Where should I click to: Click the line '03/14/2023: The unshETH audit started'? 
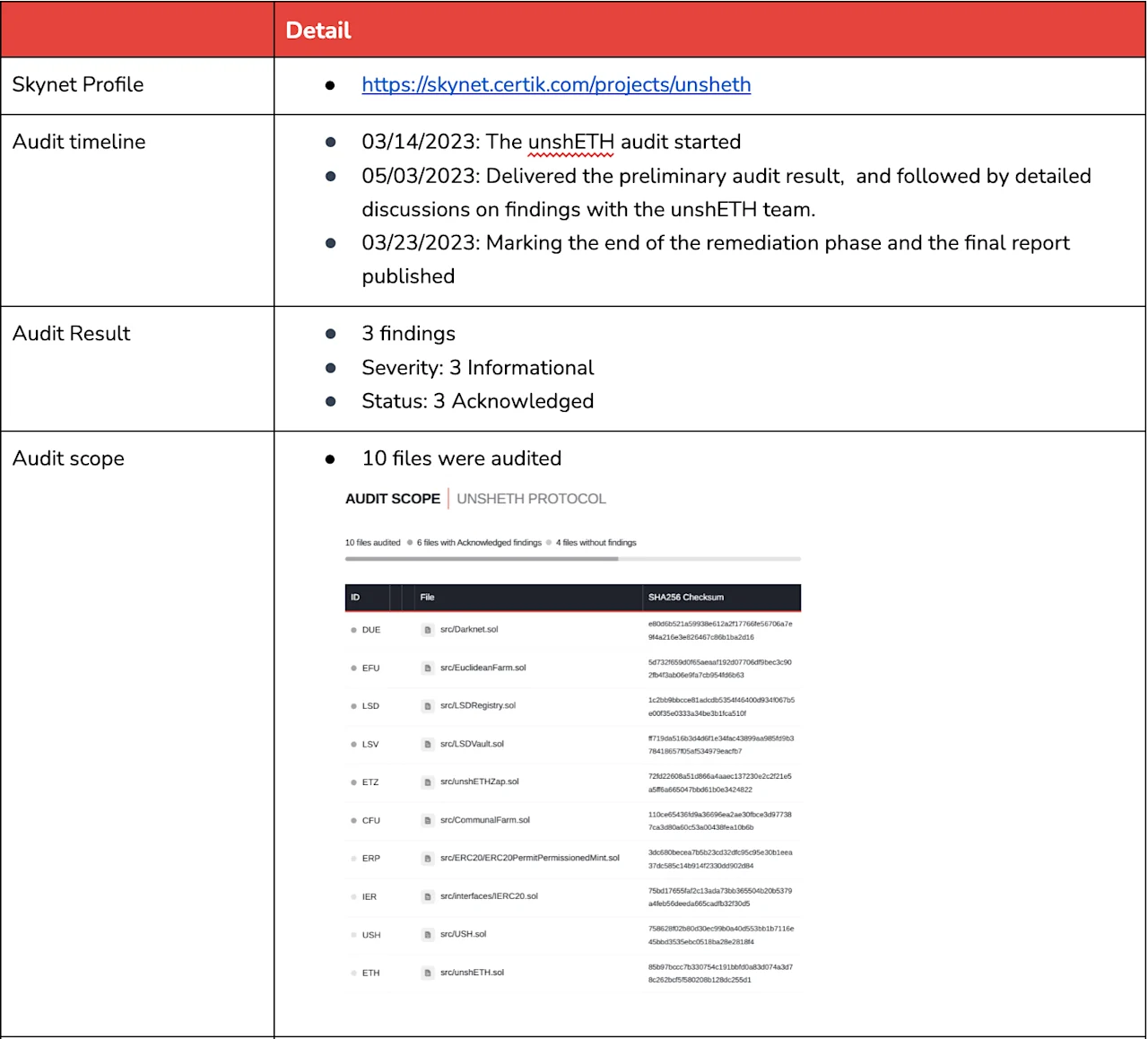(x=552, y=142)
